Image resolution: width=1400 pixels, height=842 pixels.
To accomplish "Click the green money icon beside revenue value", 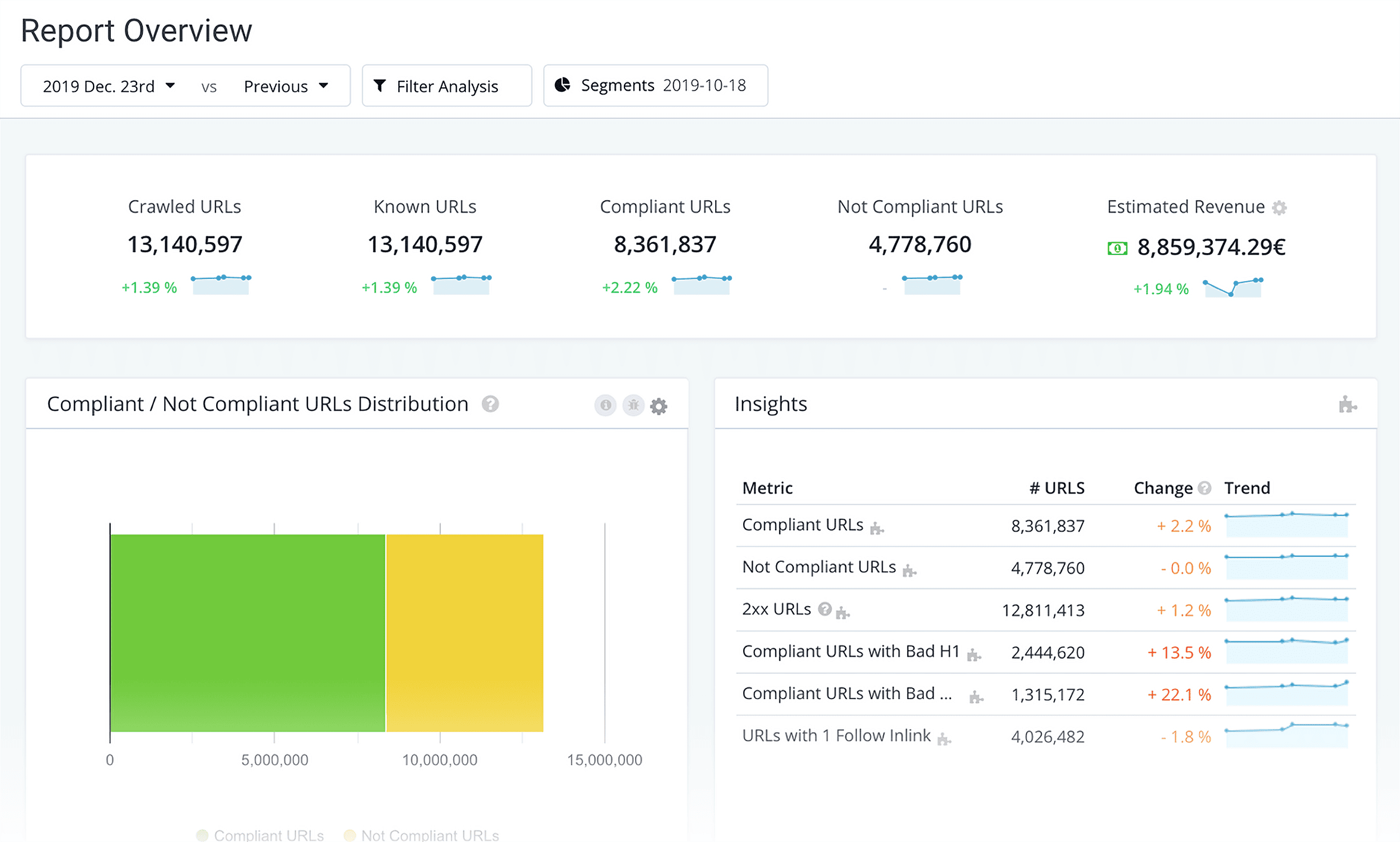I will coord(1118,248).
